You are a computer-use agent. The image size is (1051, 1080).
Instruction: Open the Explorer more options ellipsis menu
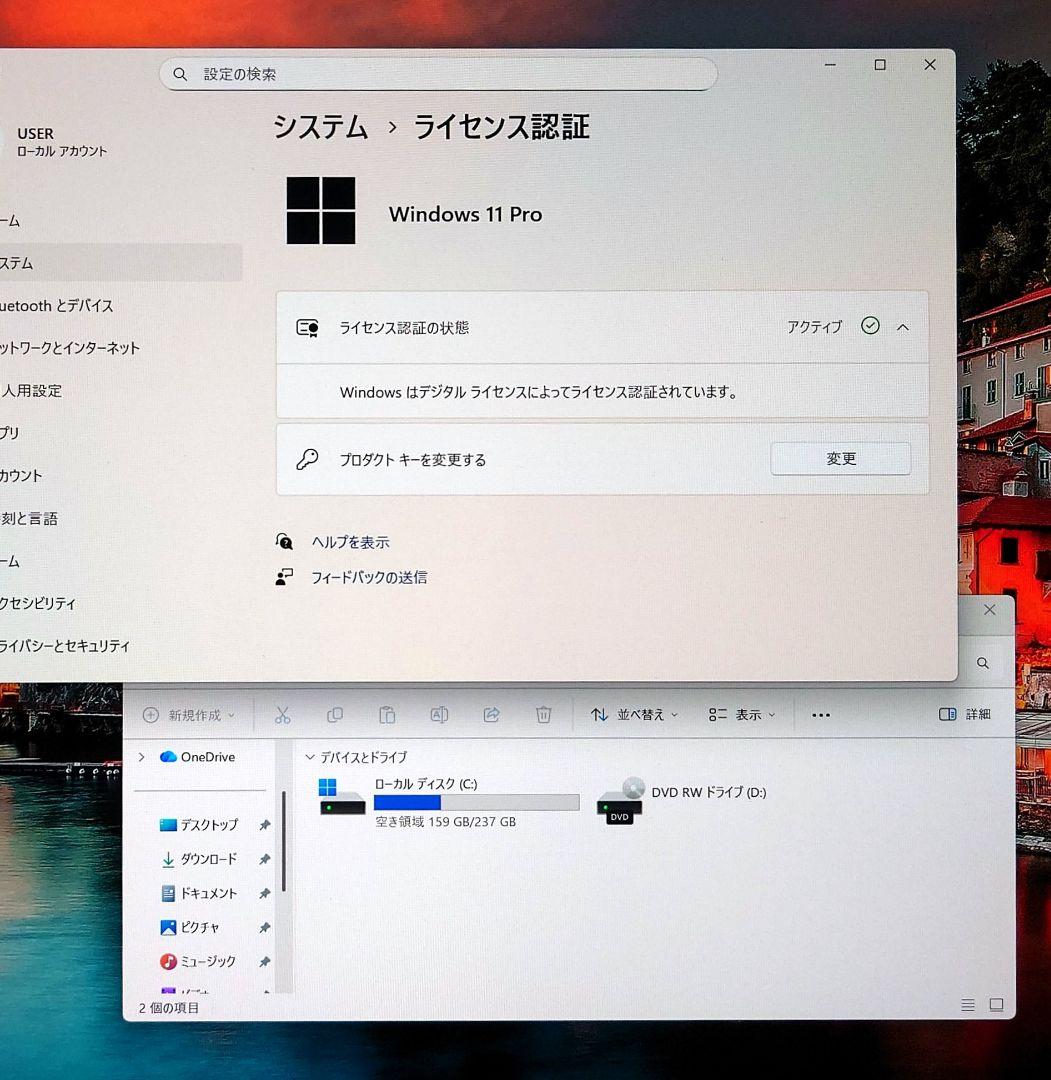pos(821,714)
